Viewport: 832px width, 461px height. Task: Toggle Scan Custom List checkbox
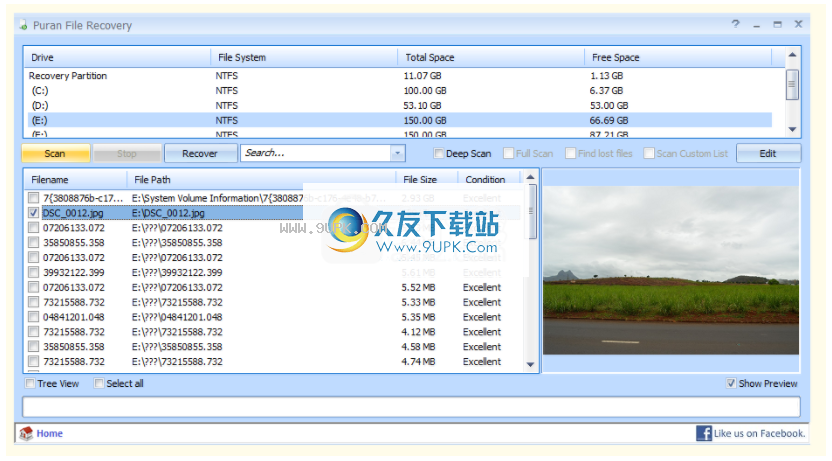coord(648,153)
